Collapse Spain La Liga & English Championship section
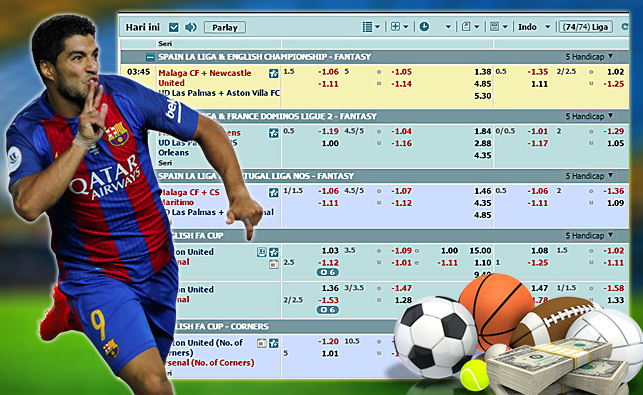Viewport: 643px width, 395px height. click(150, 57)
